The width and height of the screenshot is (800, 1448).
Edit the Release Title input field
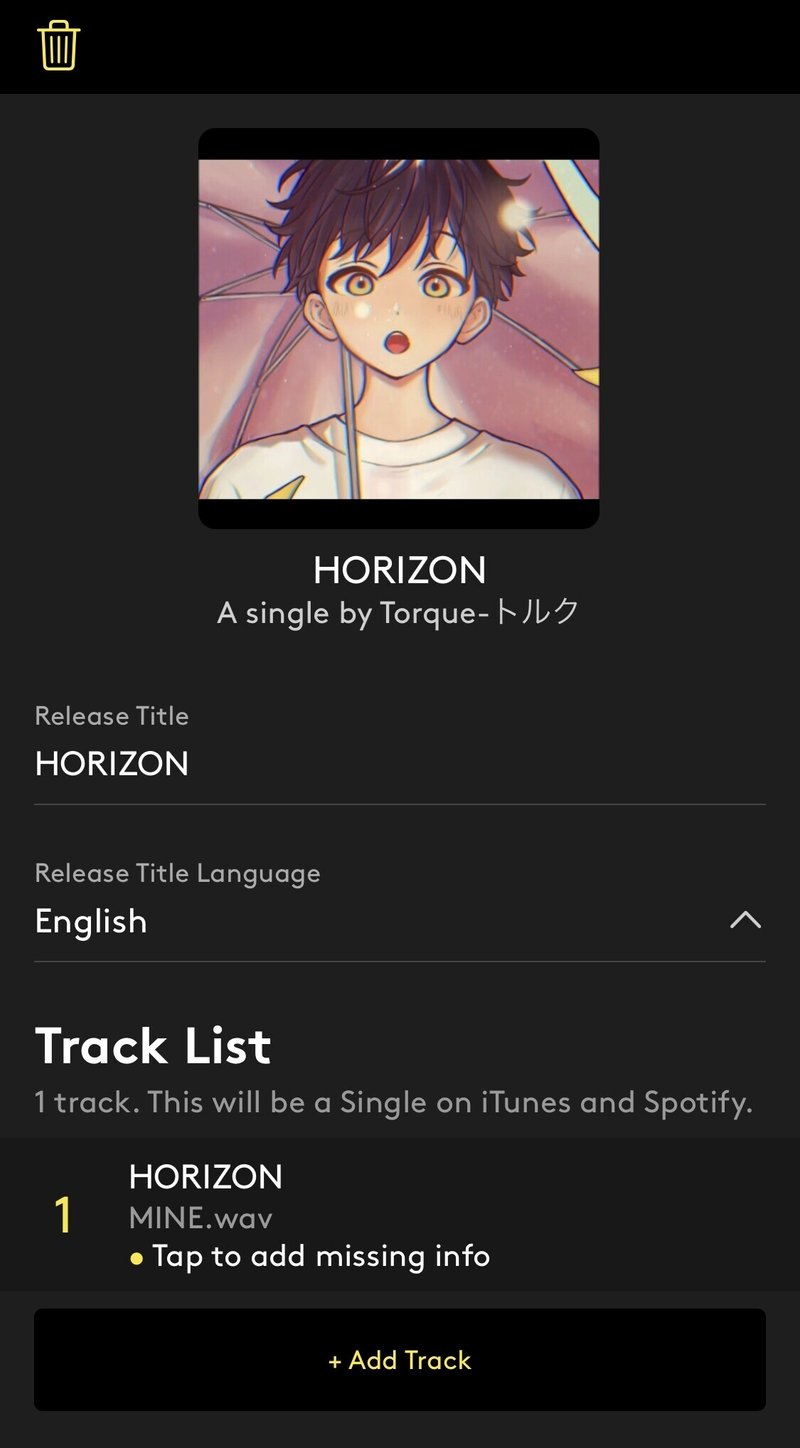[x=400, y=764]
